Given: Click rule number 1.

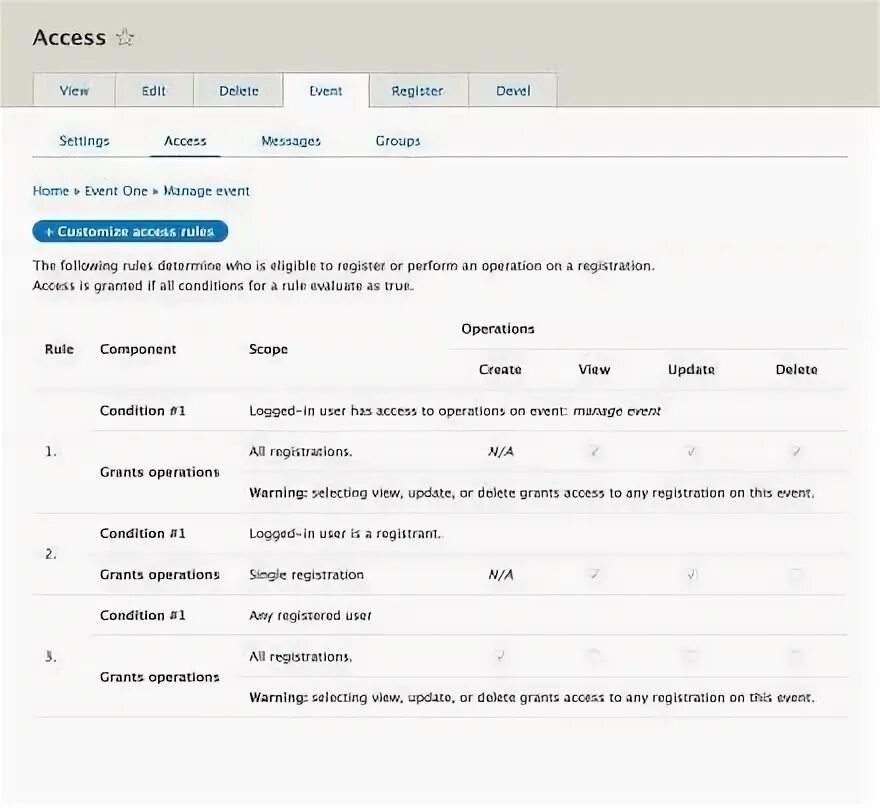Looking at the screenshot, I should click(x=51, y=451).
